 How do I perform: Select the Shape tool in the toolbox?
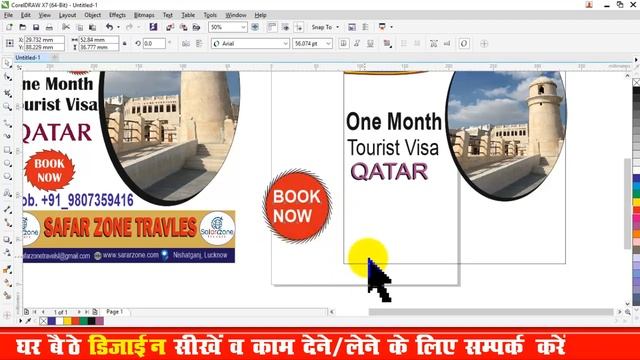pyautogui.click(x=7, y=78)
